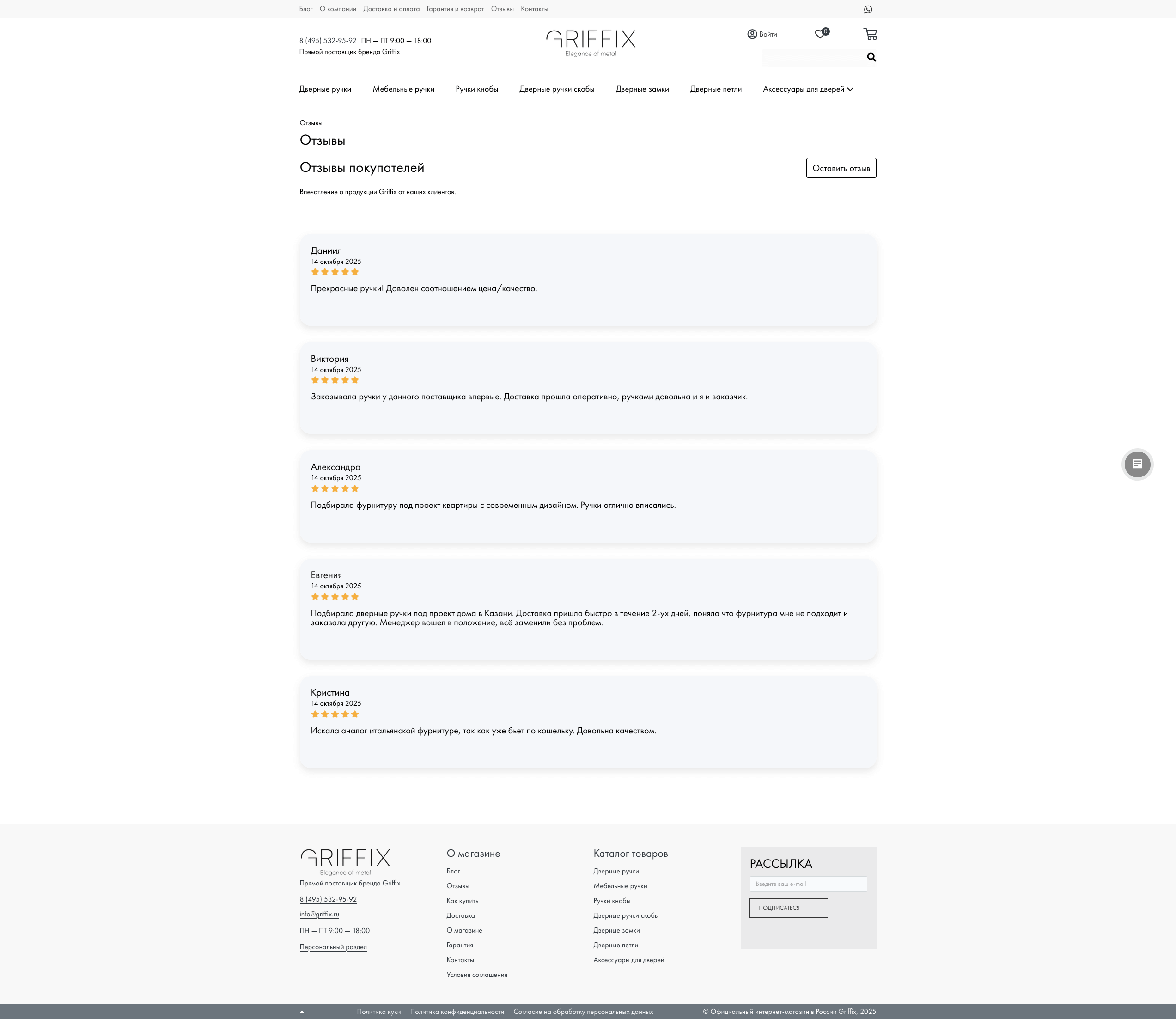
Task: Go to Дверные ручки скобы category
Action: point(557,89)
